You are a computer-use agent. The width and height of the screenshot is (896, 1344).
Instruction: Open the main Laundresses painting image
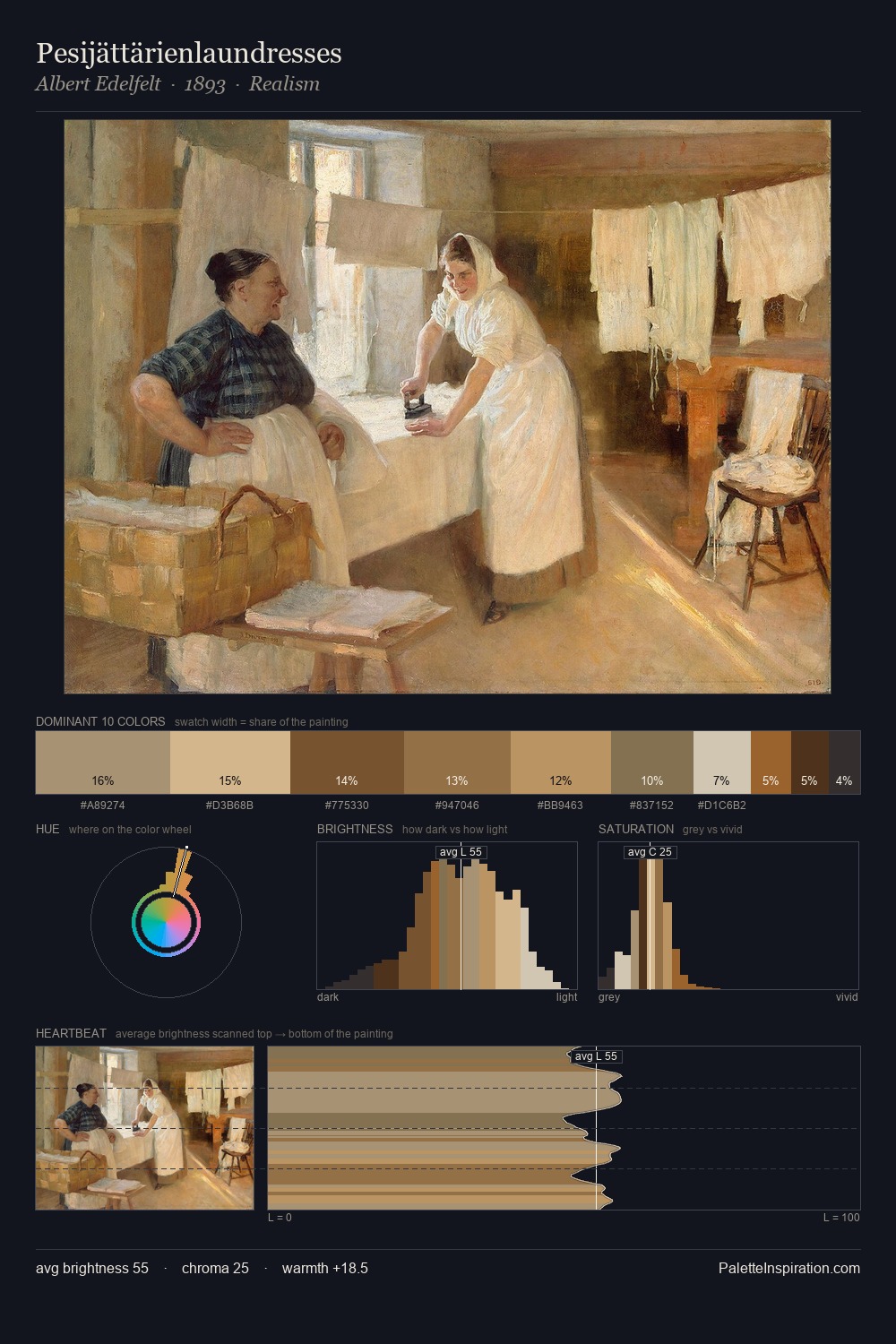tap(447, 407)
